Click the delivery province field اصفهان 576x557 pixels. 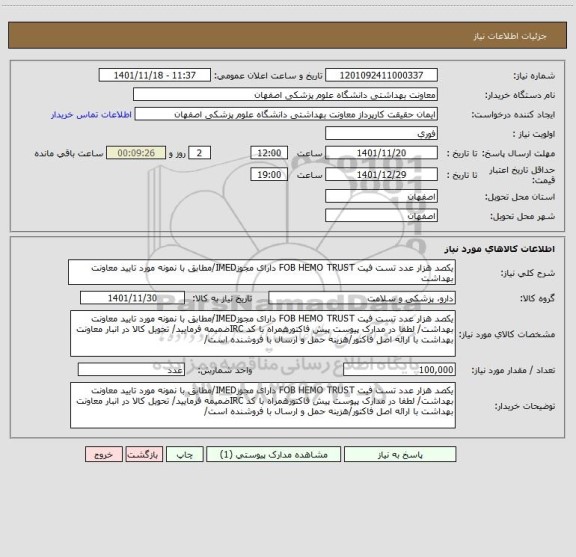[381, 197]
